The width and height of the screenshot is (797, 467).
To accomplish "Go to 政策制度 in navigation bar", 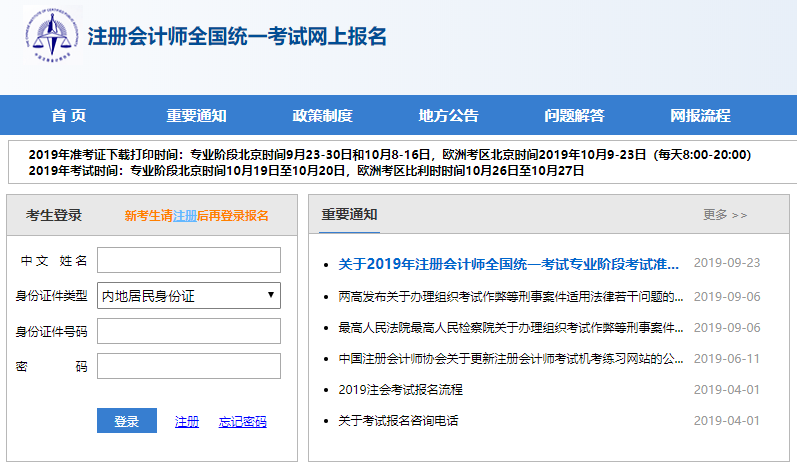I will pos(322,115).
